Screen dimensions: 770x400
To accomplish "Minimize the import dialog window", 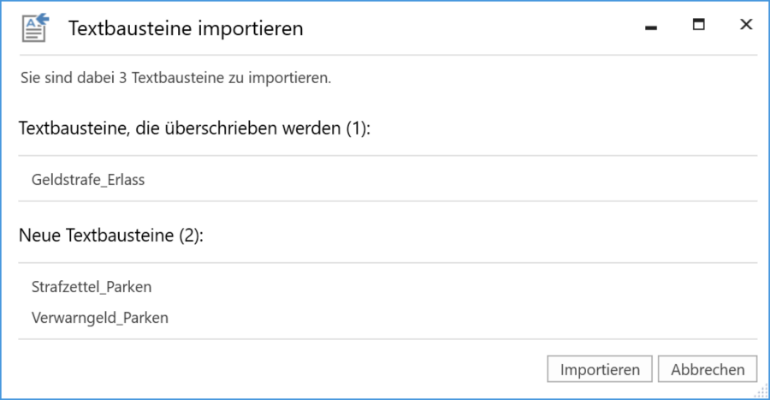I will [x=651, y=27].
